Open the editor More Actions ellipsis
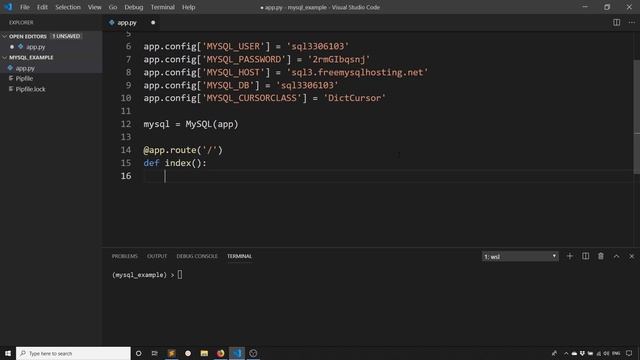Image resolution: width=640 pixels, height=360 pixels. click(x=631, y=22)
